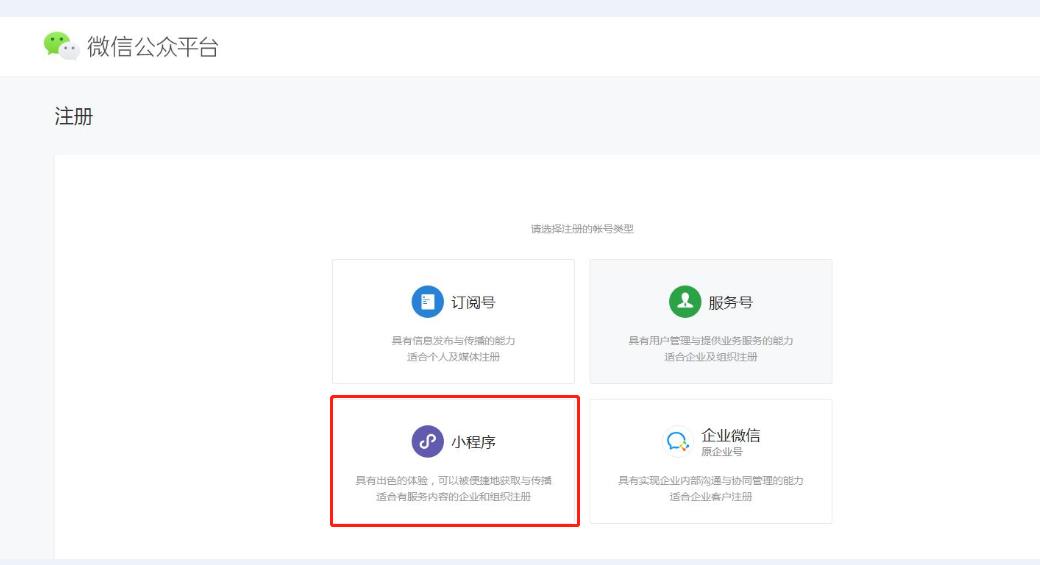
Task: Choose the 小程序 account type label
Action: coord(473,442)
